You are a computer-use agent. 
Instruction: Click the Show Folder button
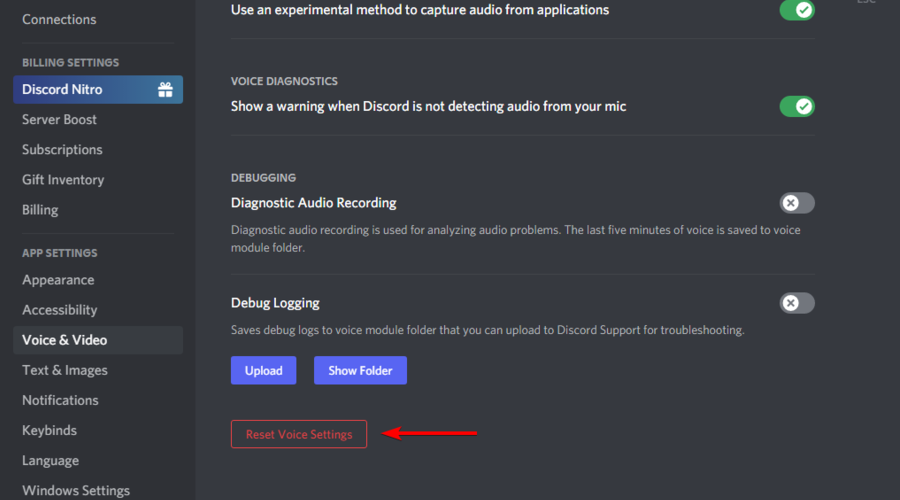pyautogui.click(x=360, y=370)
